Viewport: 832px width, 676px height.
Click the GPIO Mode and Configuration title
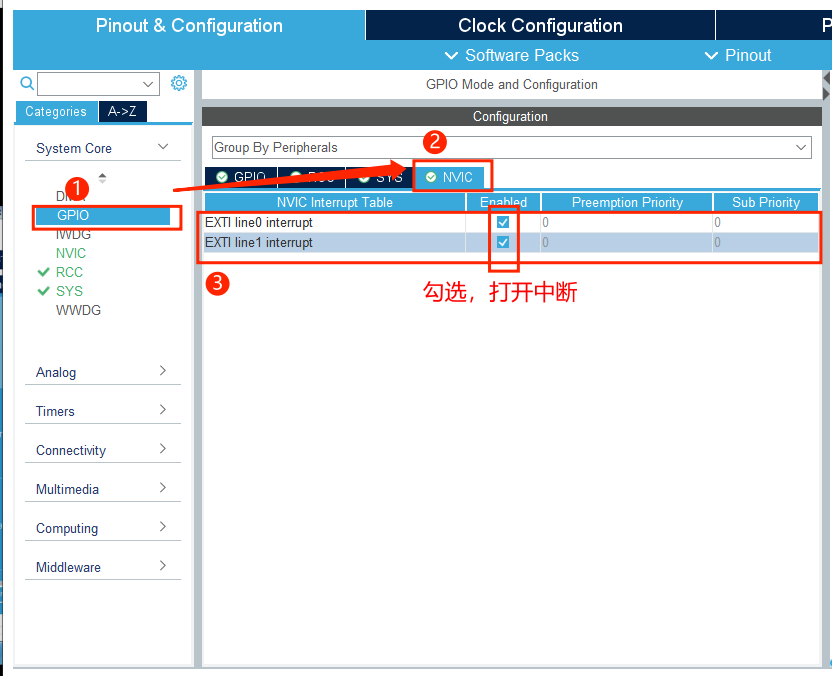coord(512,84)
